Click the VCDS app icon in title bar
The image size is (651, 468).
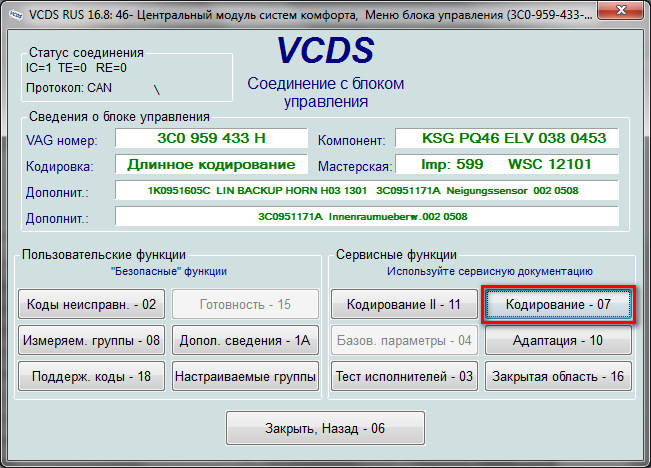tap(16, 15)
